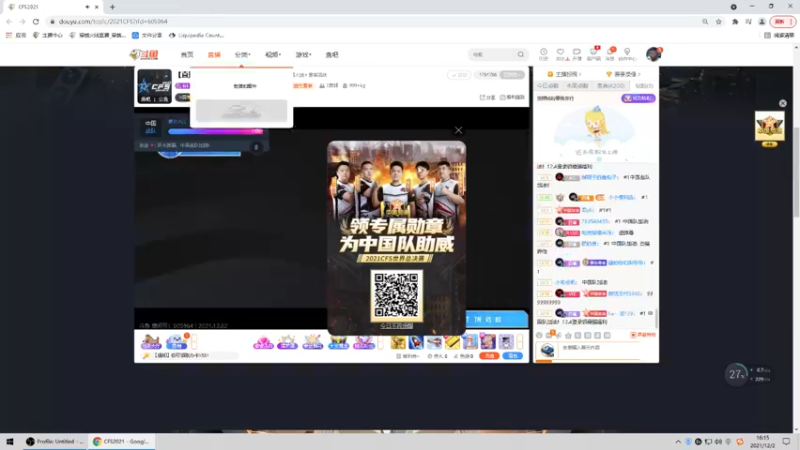Switch to the third chat ranking tab
The height and width of the screenshot is (450, 800).
[x=611, y=86]
